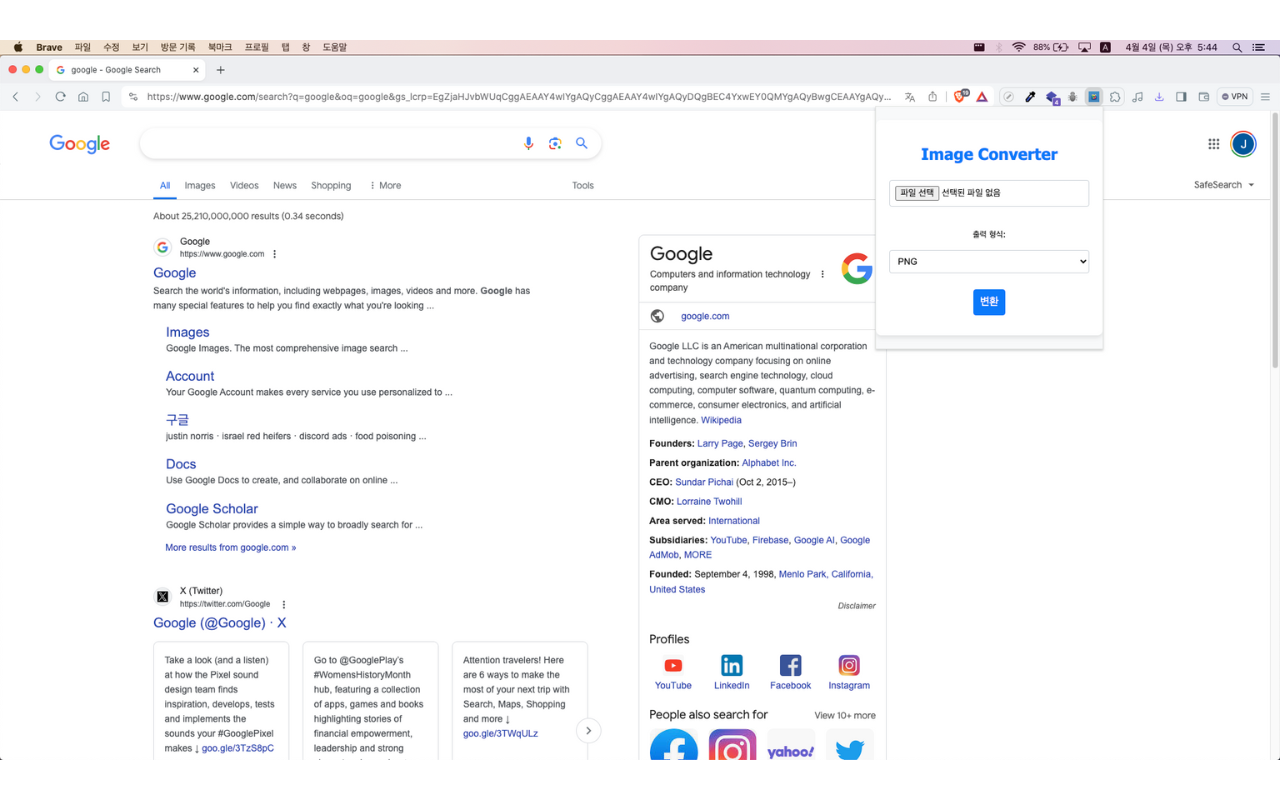The image size is (1280, 800).
Task: Open the Brave hamburger menu
Action: (1265, 97)
